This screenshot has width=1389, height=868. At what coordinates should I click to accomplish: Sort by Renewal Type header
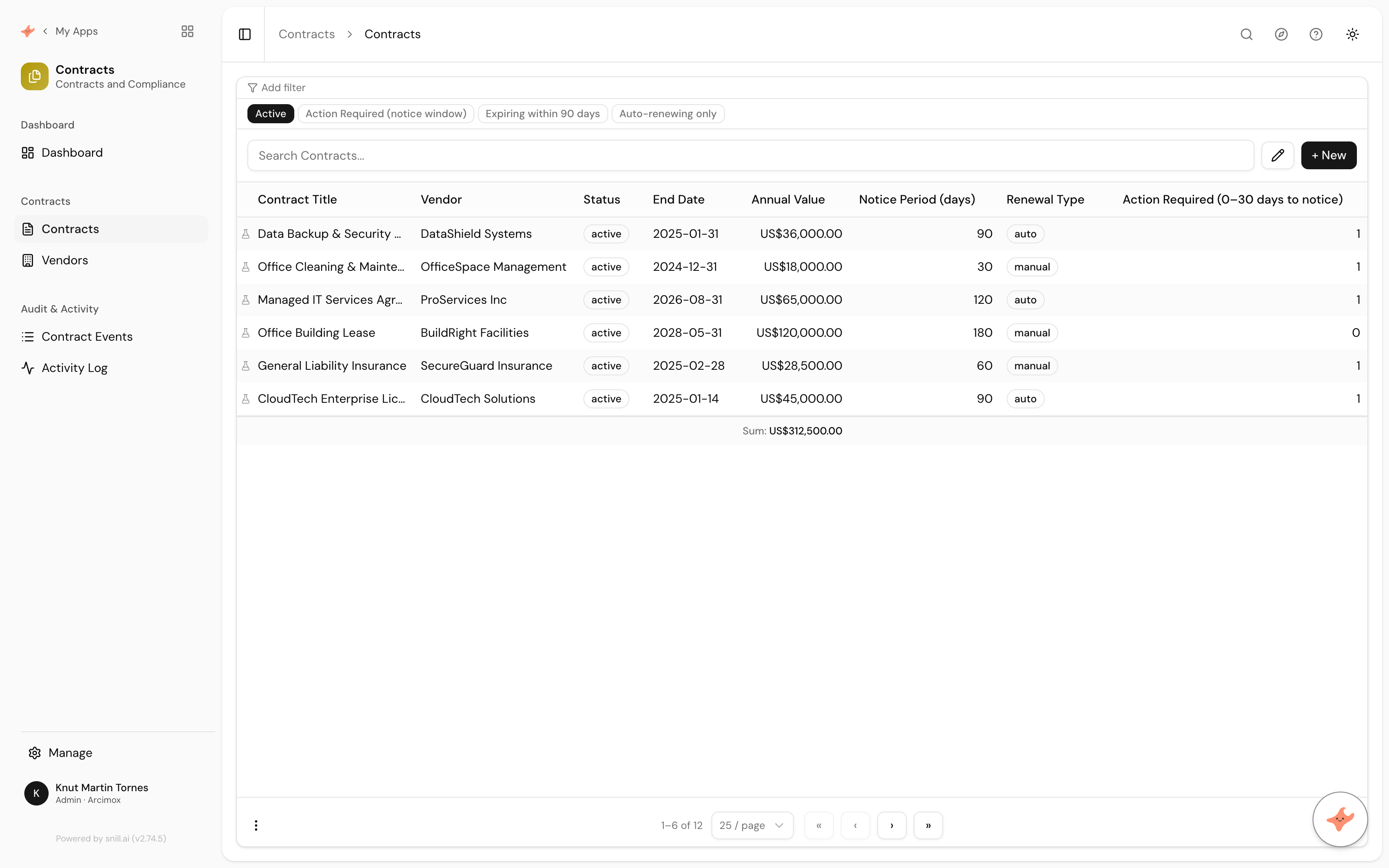pos(1045,199)
